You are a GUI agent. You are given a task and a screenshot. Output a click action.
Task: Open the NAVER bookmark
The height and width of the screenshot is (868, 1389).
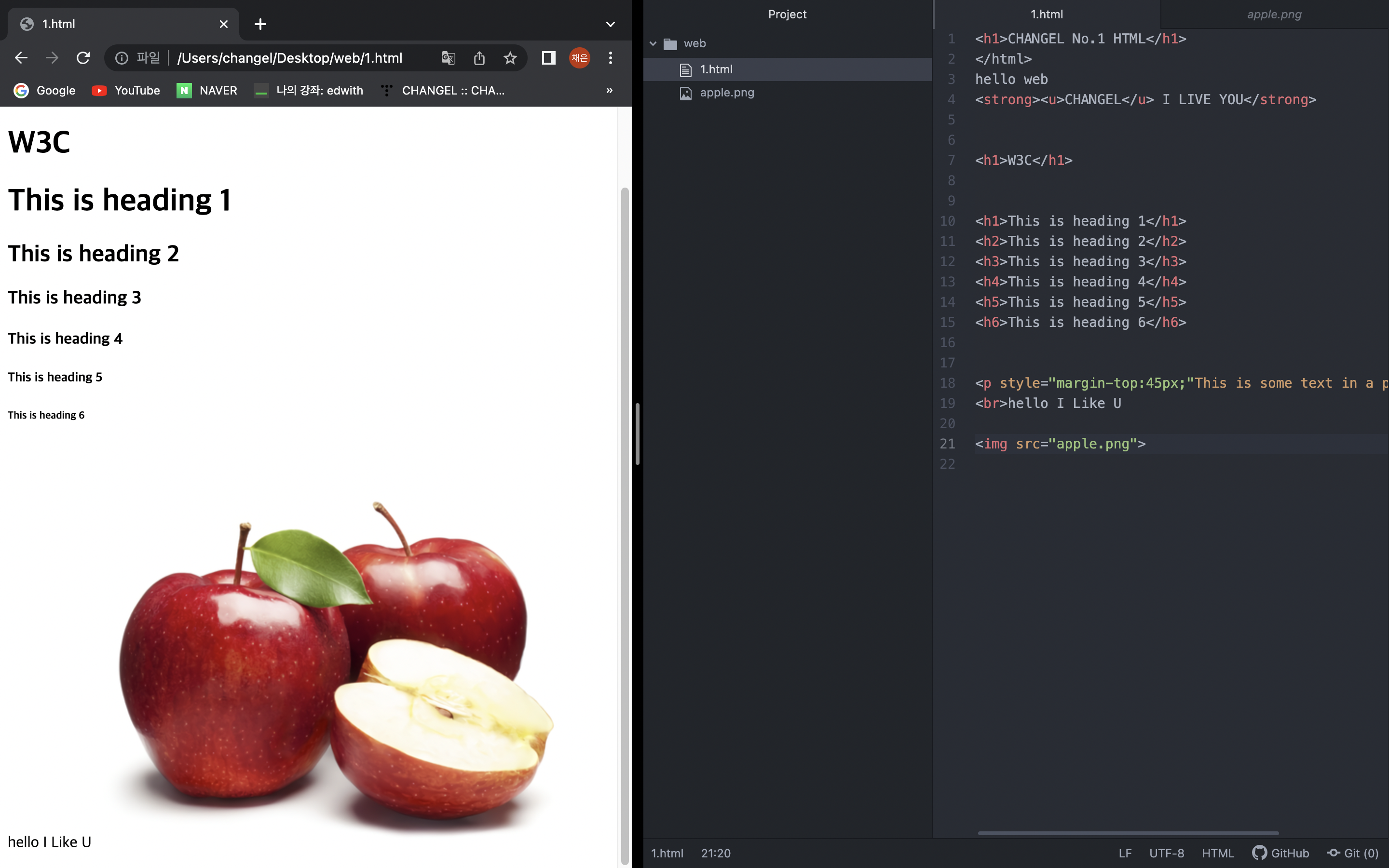tap(207, 91)
